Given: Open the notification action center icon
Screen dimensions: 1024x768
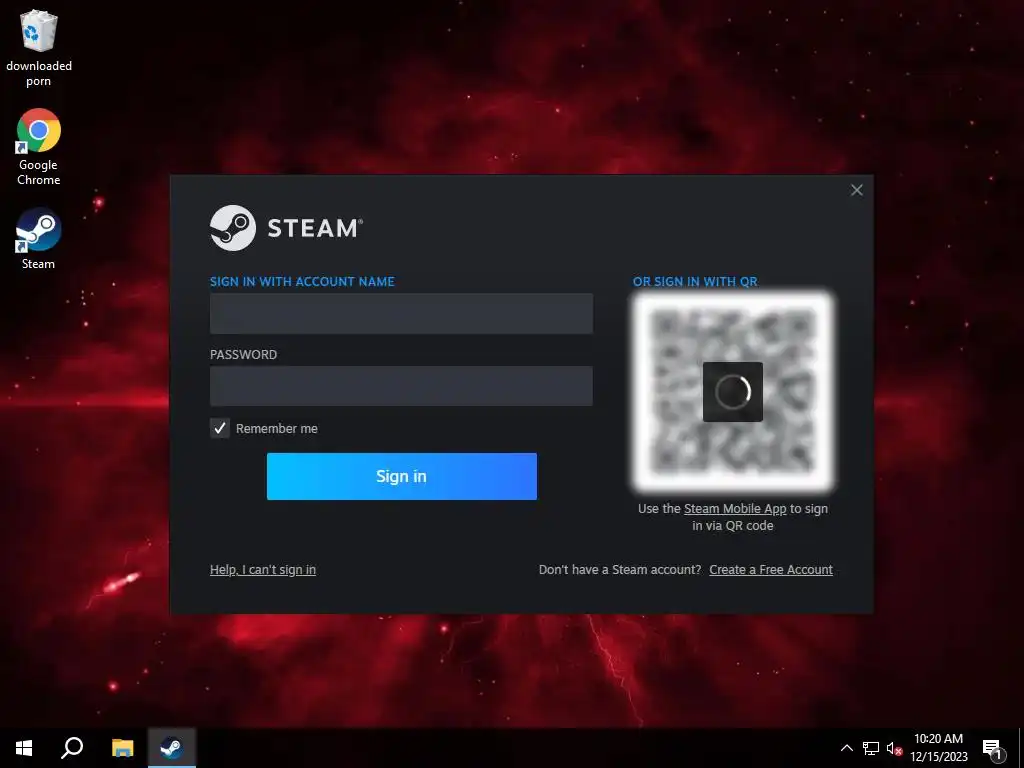Looking at the screenshot, I should point(993,749).
